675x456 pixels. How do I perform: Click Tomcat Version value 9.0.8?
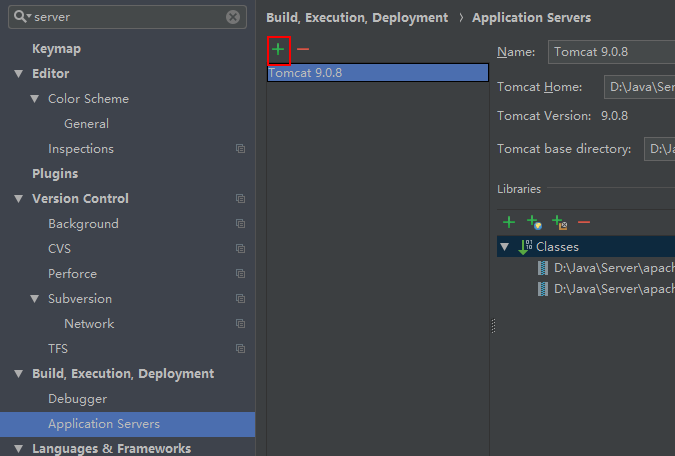click(614, 116)
